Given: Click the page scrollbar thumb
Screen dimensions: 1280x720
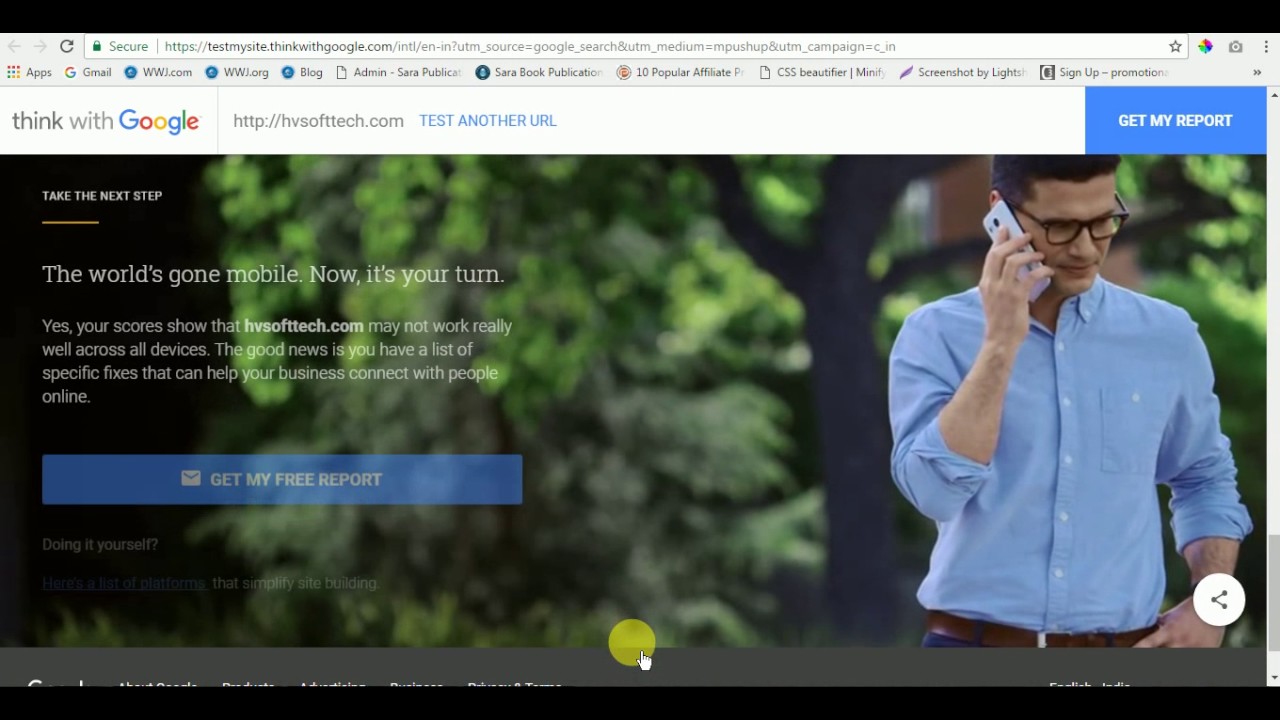Looking at the screenshot, I should coord(1273,593).
